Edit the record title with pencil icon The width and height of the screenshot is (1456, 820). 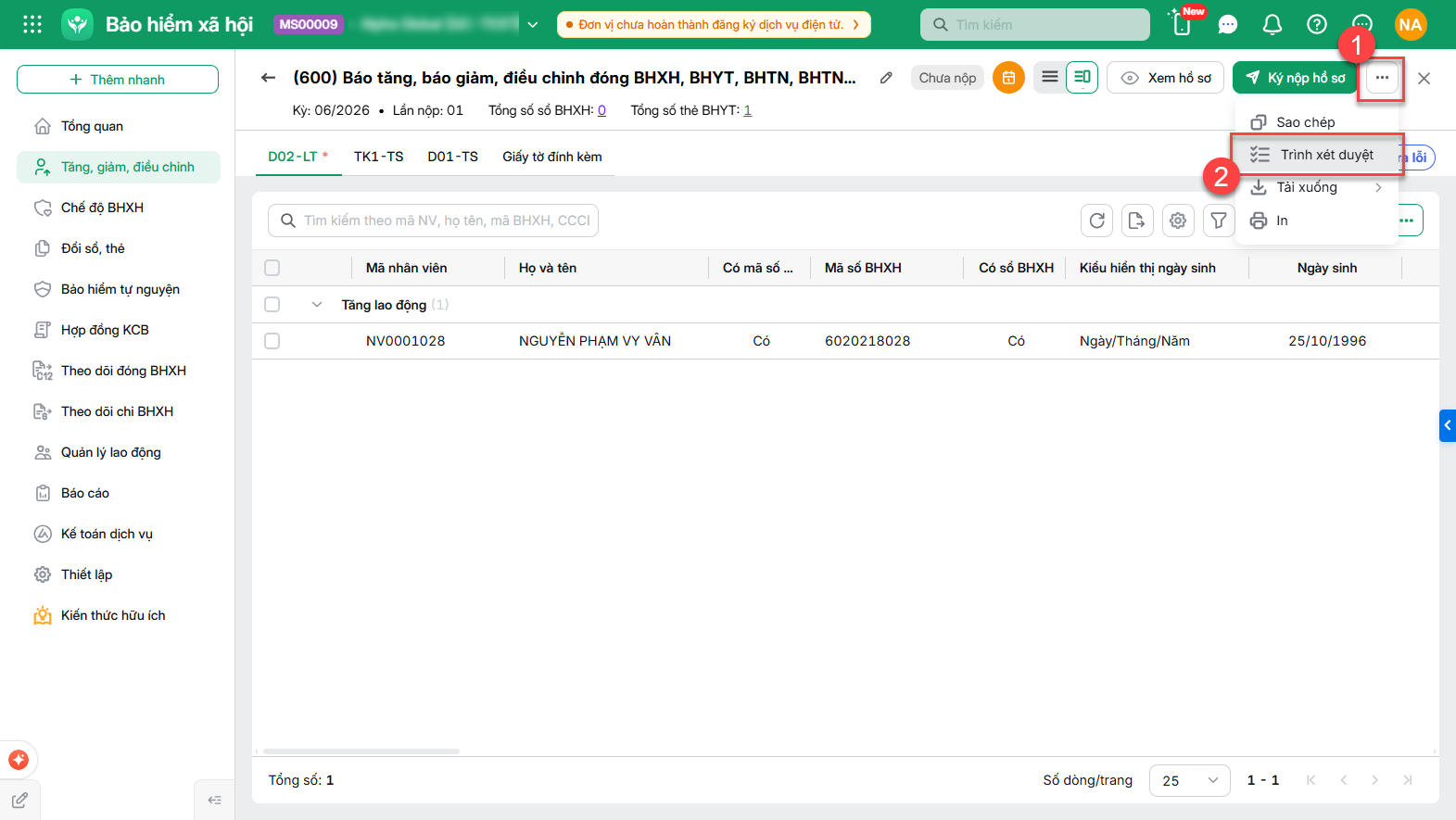(886, 78)
